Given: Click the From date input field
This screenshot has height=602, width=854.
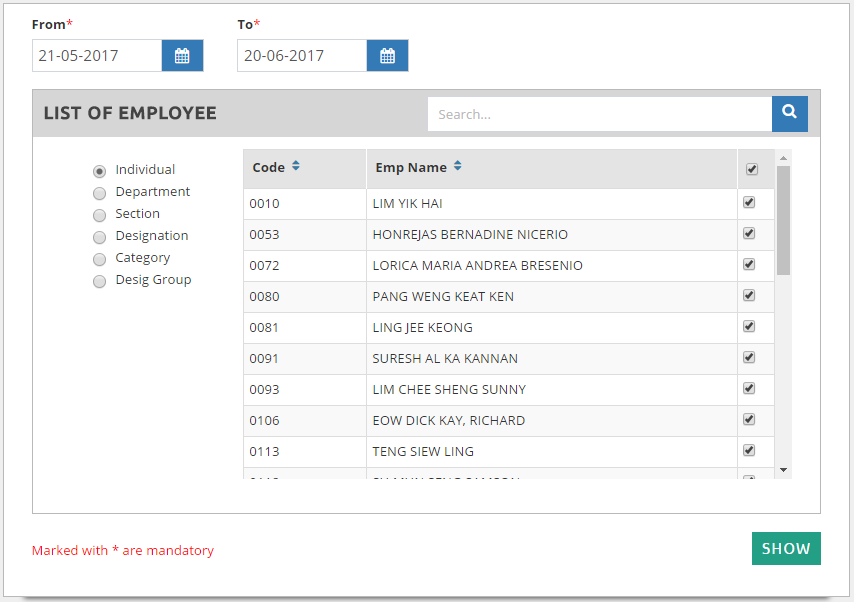Looking at the screenshot, I should [x=97, y=56].
